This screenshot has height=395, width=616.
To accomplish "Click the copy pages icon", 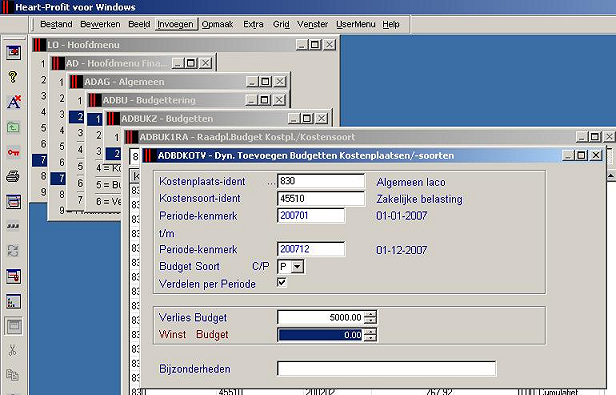I will [13, 375].
